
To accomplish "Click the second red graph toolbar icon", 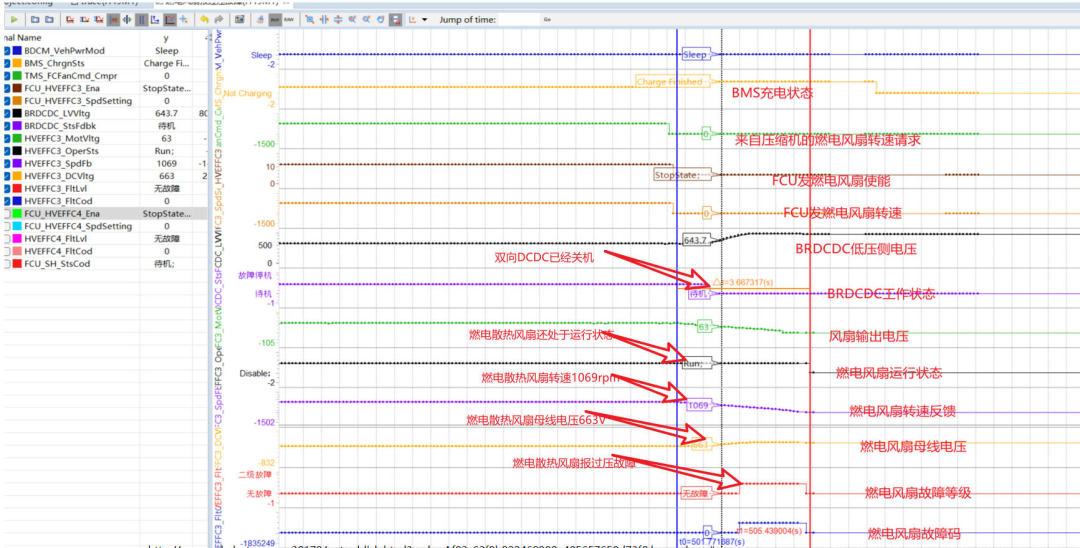I will click(84, 19).
